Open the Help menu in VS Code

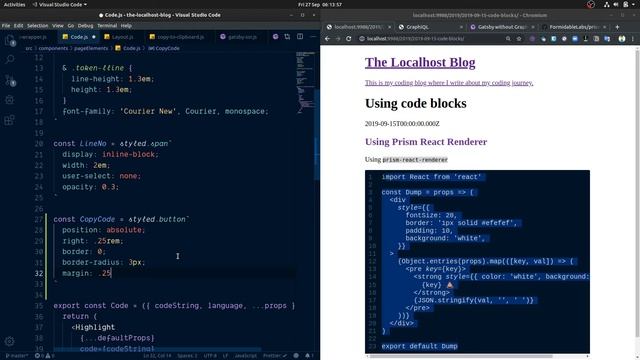point(126,26)
